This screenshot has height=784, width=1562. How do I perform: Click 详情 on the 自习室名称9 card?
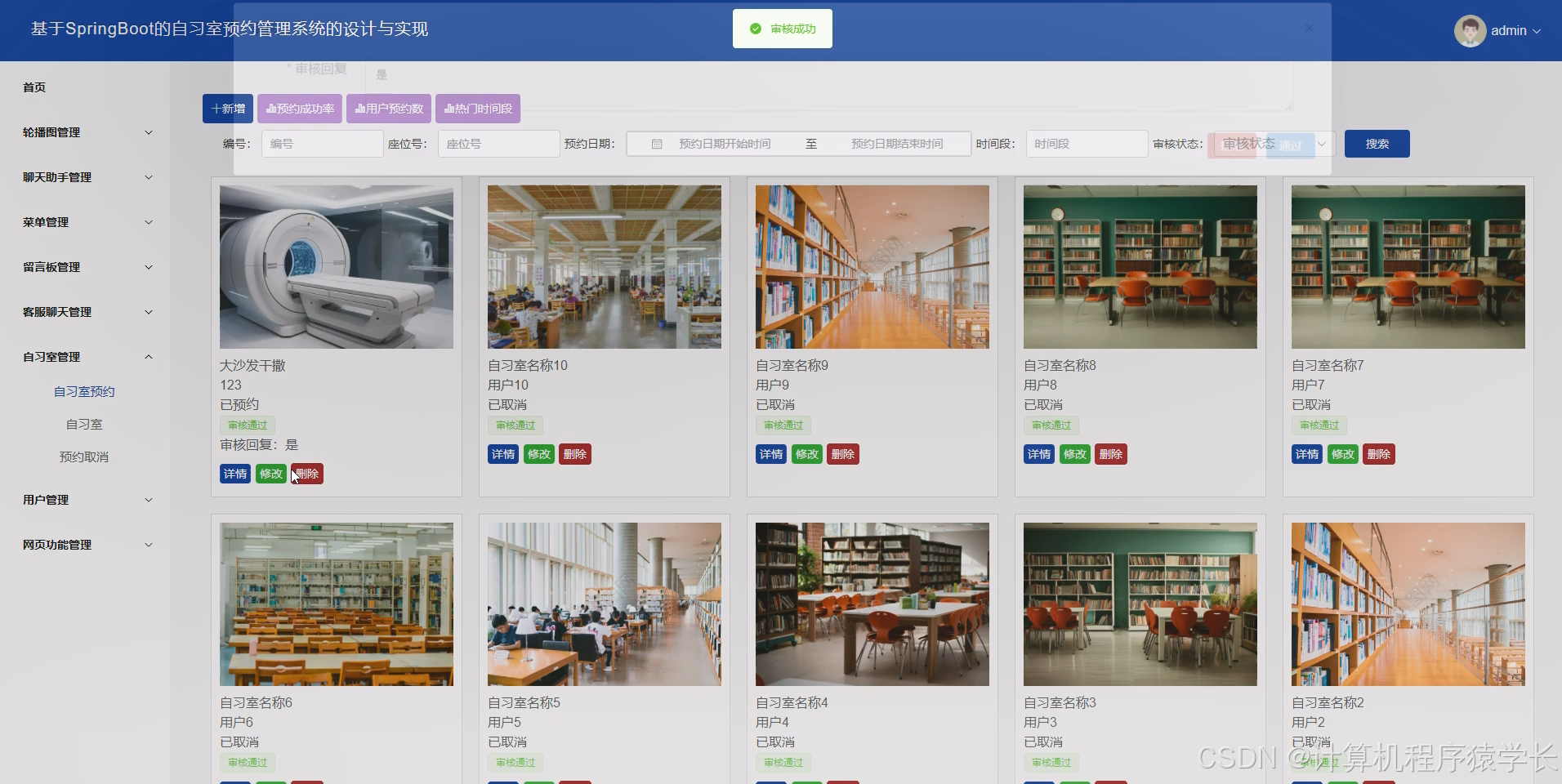pos(771,454)
